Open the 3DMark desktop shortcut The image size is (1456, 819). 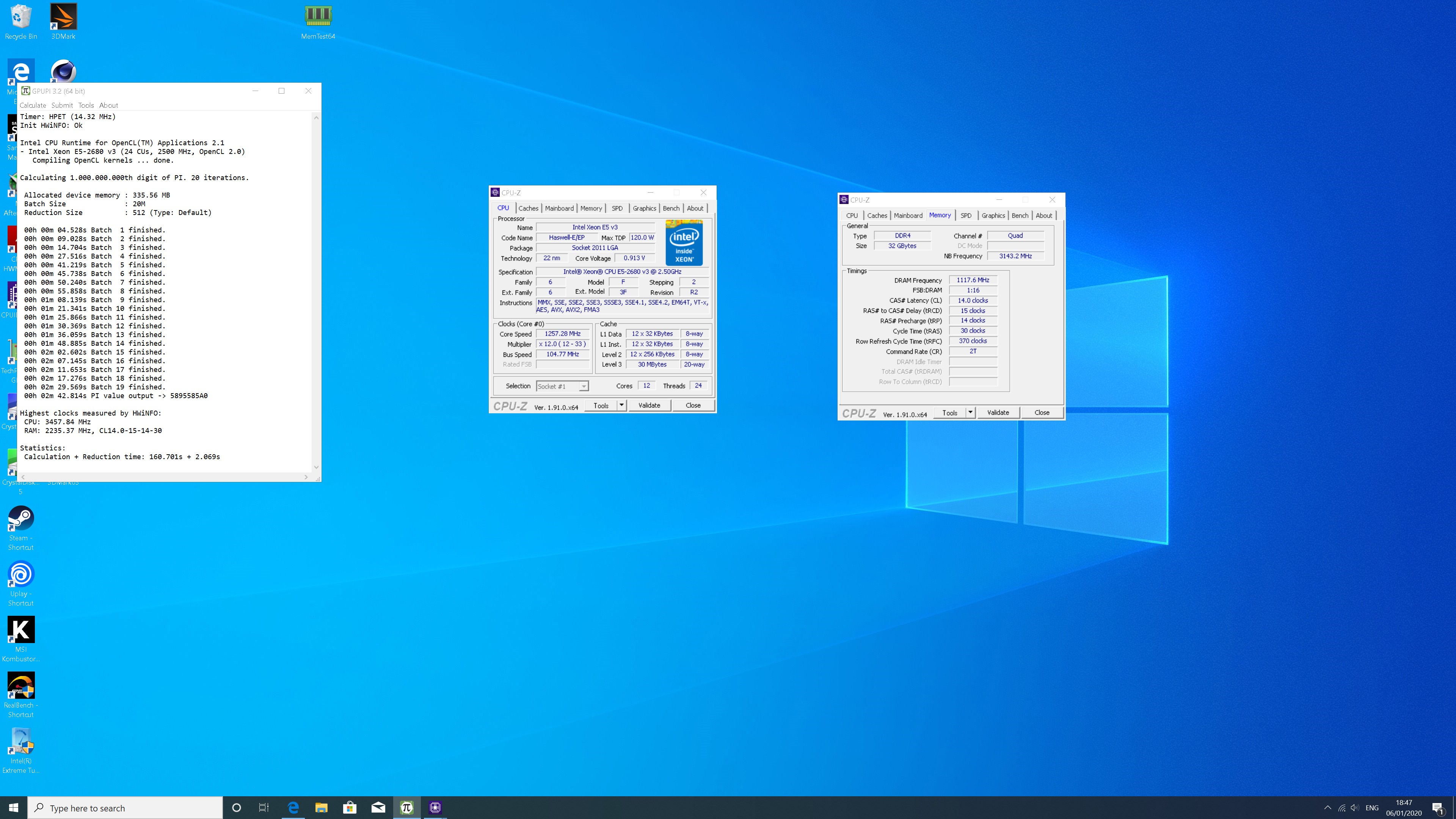pos(63,22)
